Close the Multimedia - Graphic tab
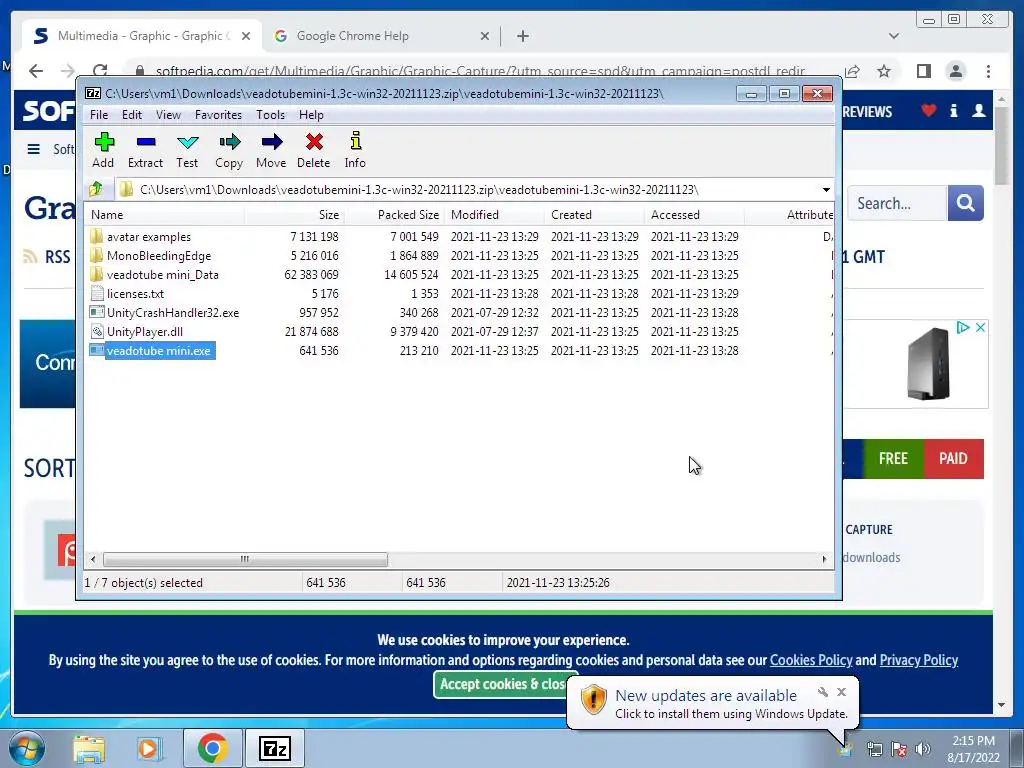The width and height of the screenshot is (1024, 768). point(246,36)
